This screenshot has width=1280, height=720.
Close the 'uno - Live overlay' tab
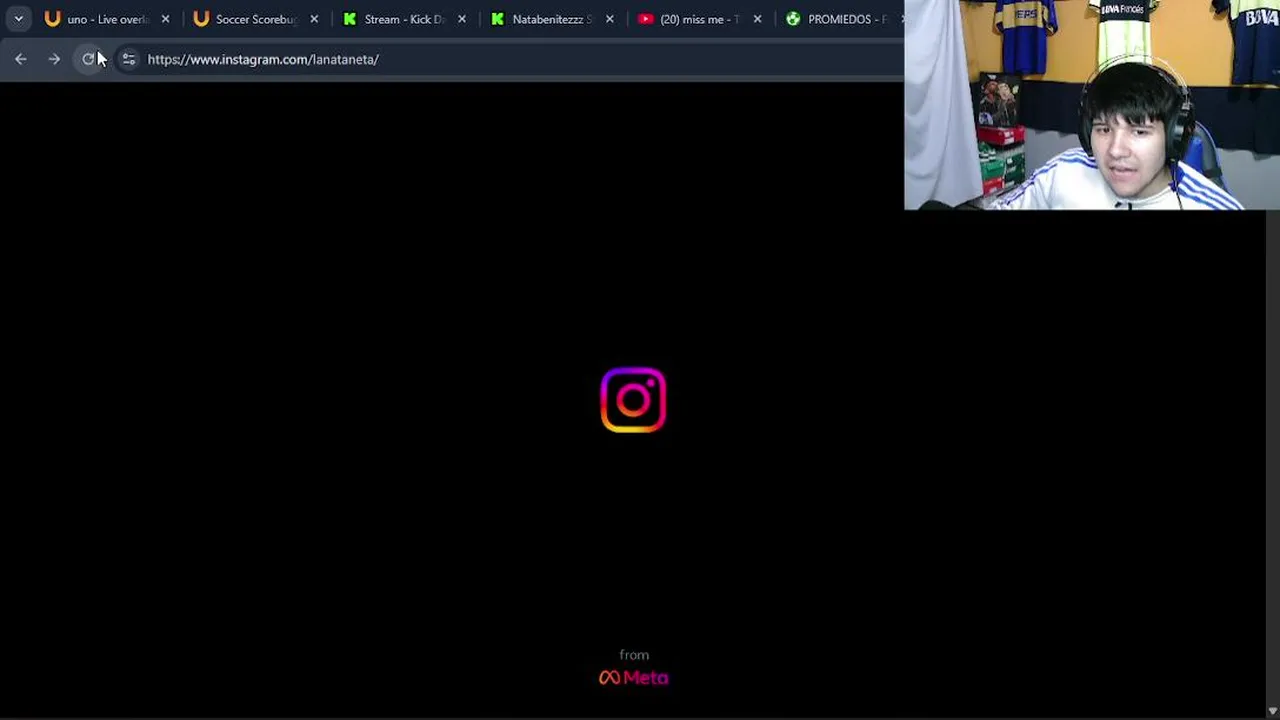[x=166, y=19]
